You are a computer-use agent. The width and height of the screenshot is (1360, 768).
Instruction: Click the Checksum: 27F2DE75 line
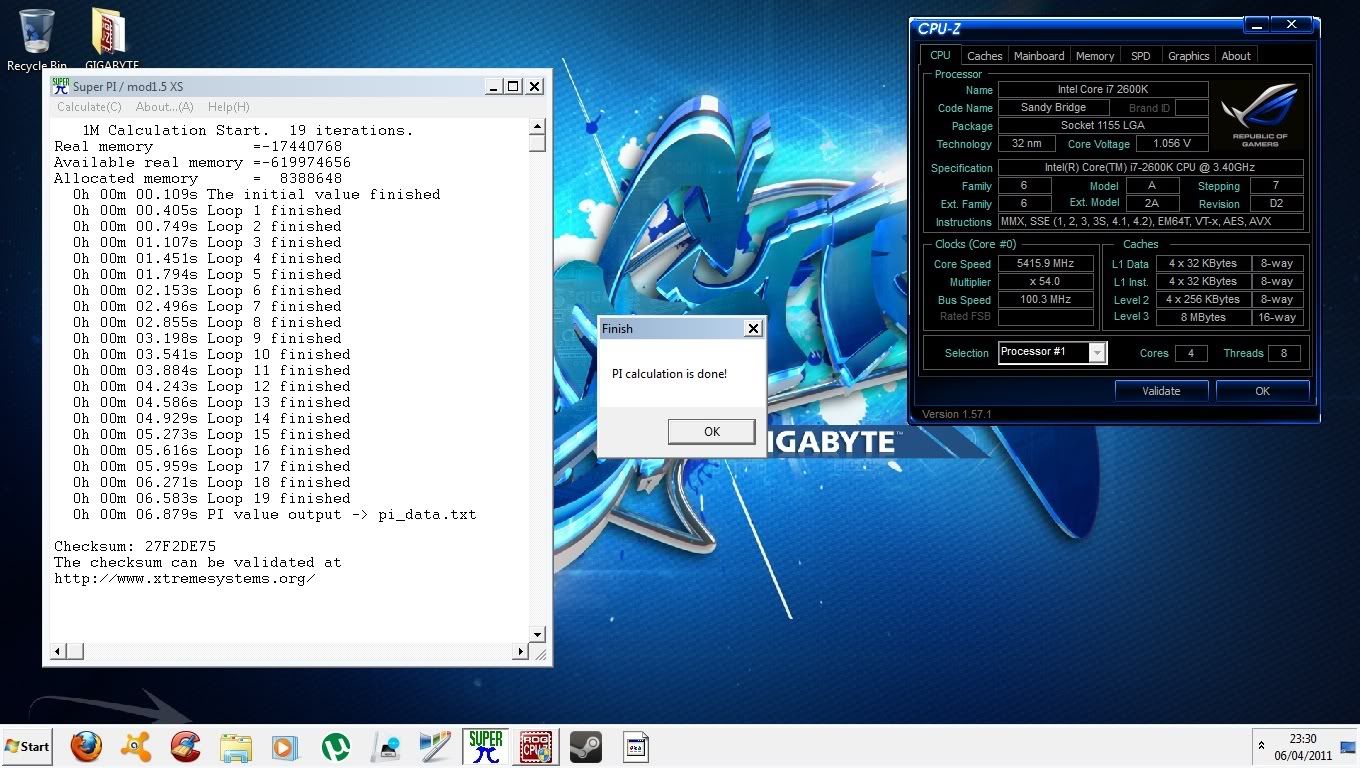[135, 546]
